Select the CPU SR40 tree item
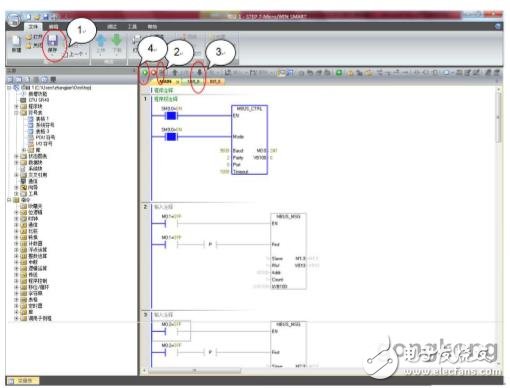510x388 pixels. click(x=35, y=100)
